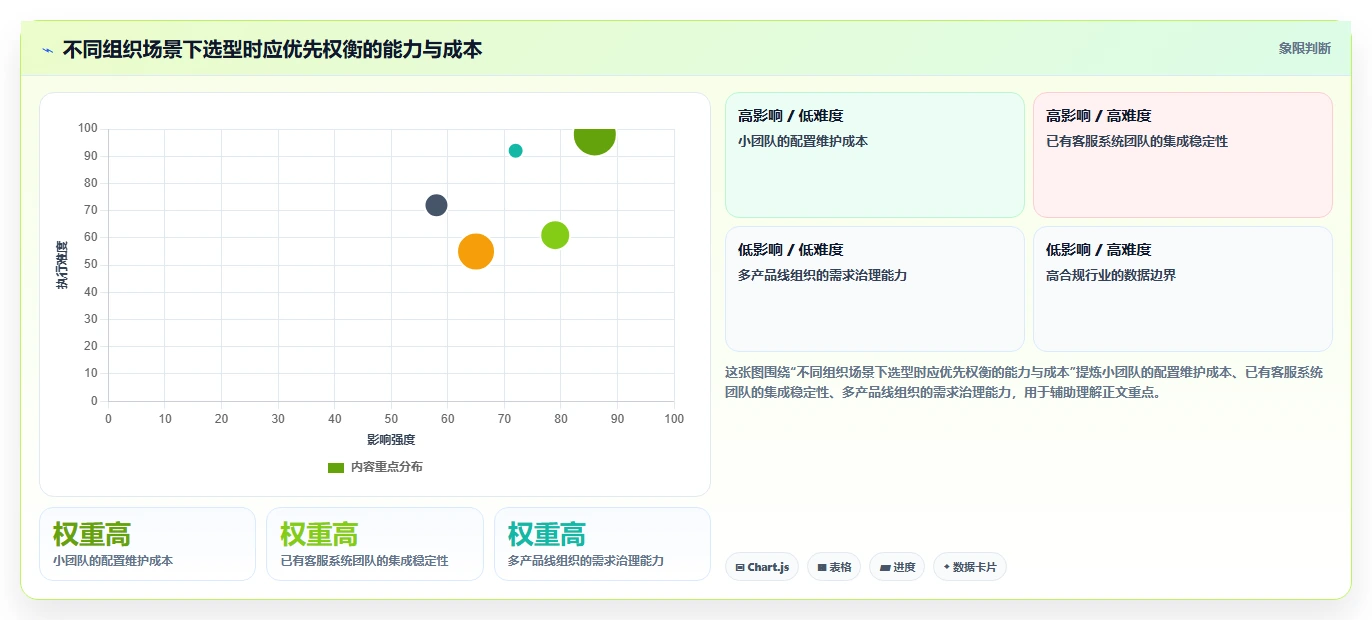Click the chart title 不同组织场景下选型时应优先权衡的能力与成本
The width and height of the screenshot is (1372, 620).
click(272, 49)
